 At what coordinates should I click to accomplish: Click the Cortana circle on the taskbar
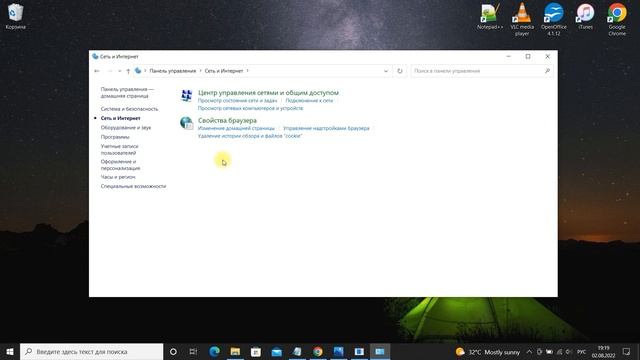pos(173,351)
